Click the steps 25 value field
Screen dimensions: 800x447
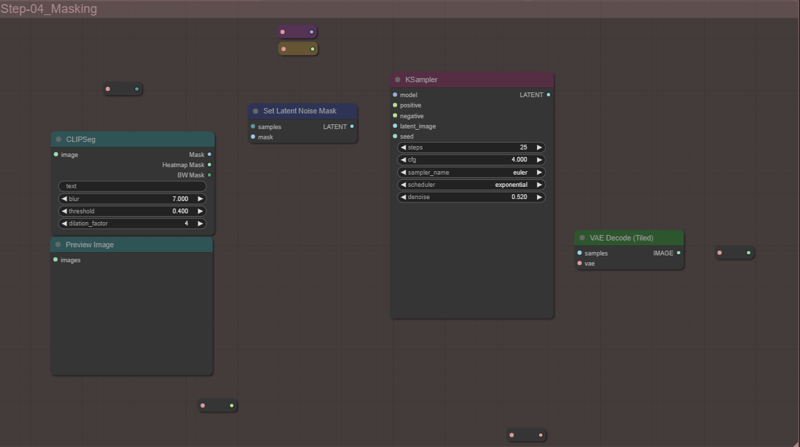click(x=471, y=147)
